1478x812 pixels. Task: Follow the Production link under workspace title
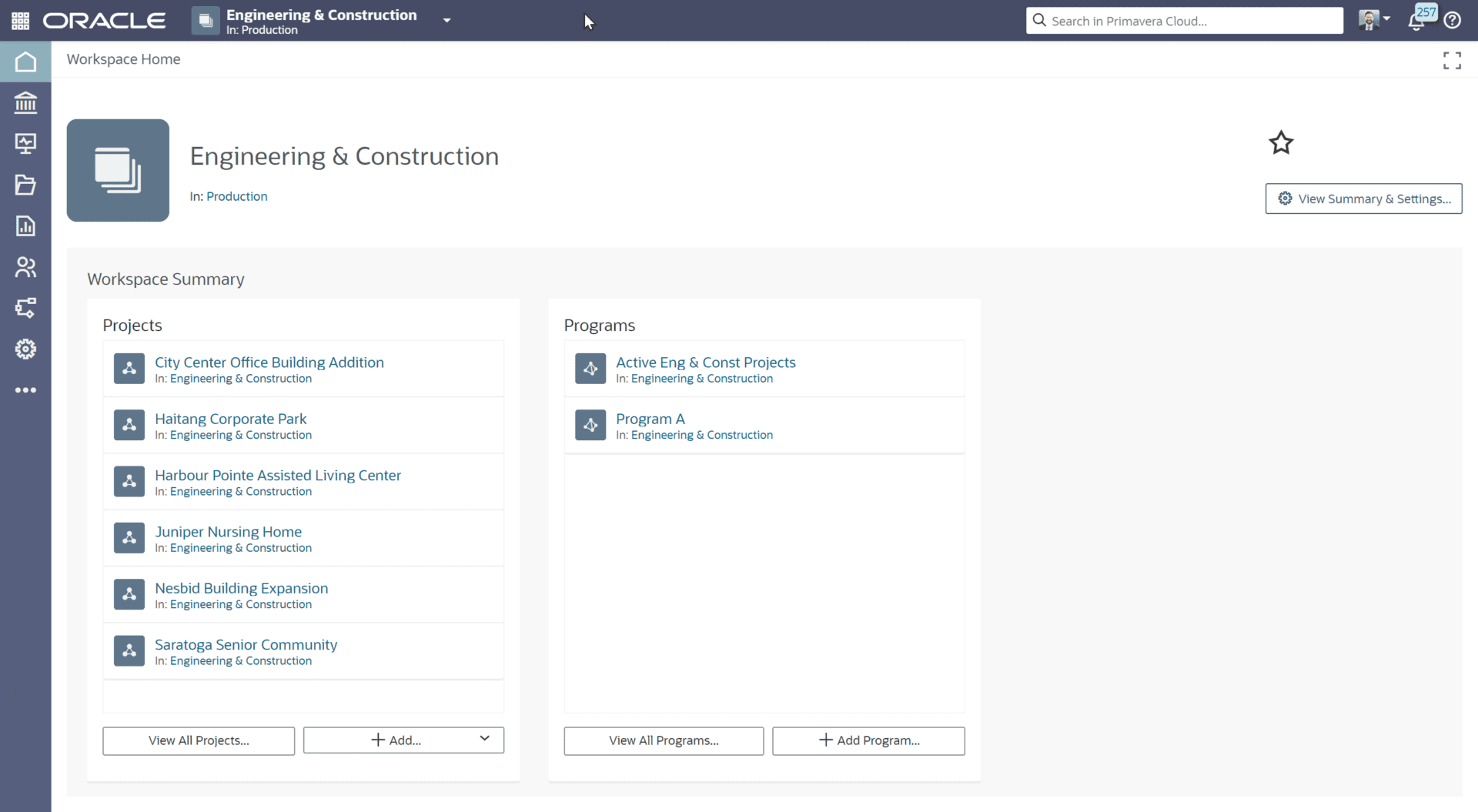click(x=237, y=196)
